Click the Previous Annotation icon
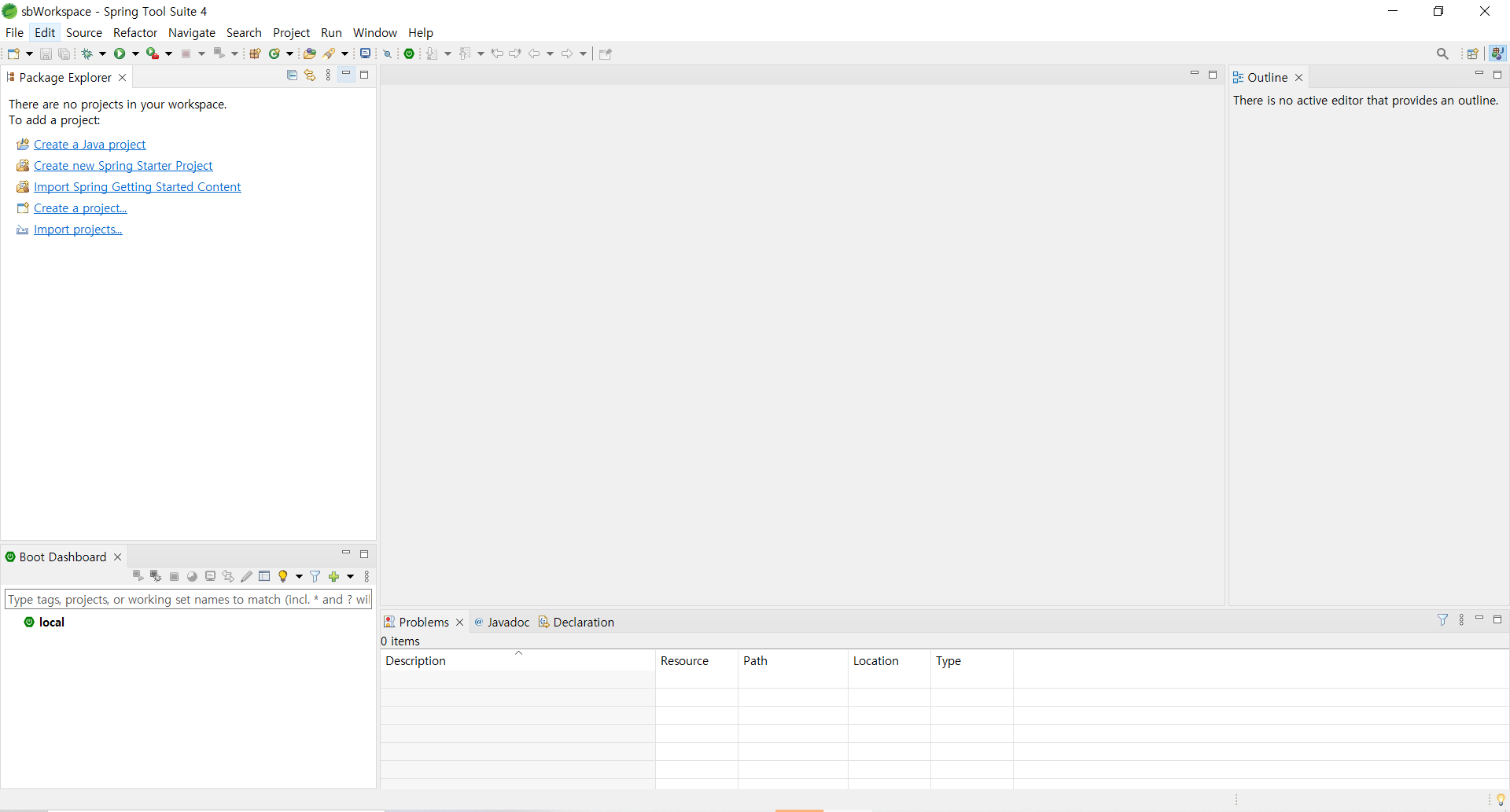1510x812 pixels. (465, 53)
